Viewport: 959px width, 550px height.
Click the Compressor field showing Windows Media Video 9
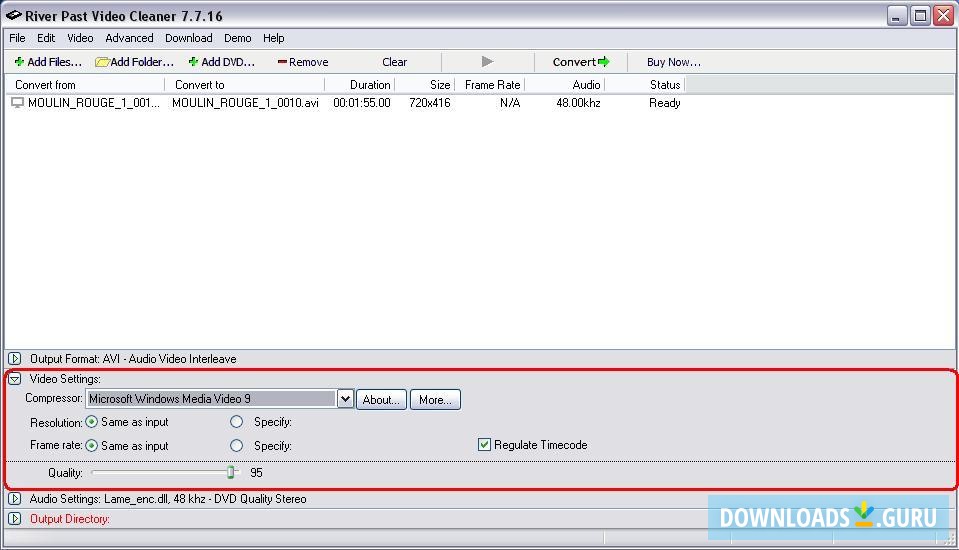(x=211, y=399)
